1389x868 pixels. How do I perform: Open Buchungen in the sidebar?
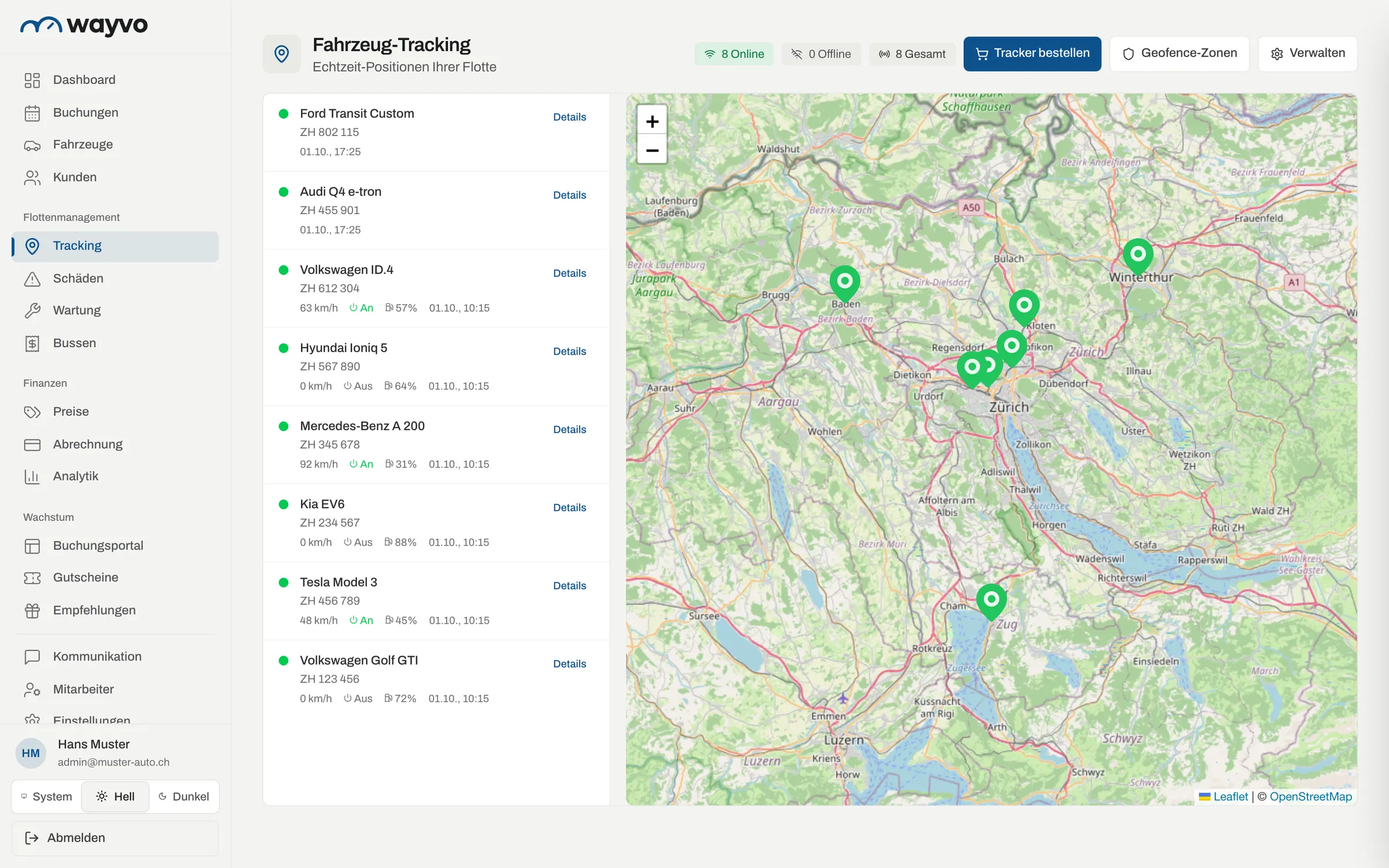coord(115,112)
